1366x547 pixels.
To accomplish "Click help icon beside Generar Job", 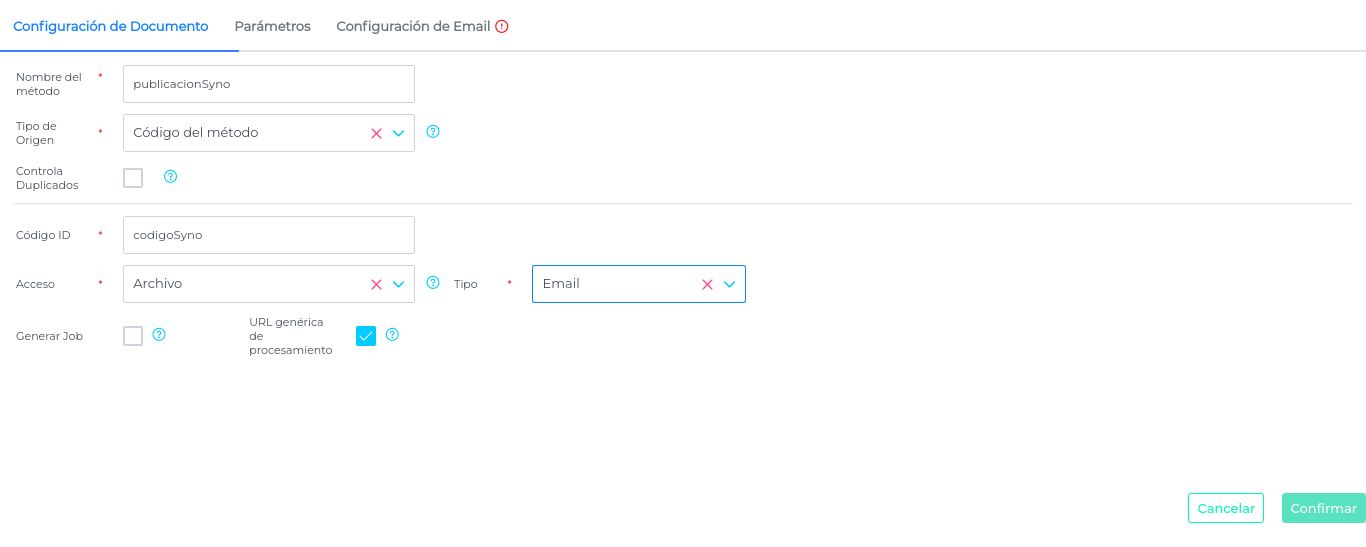I will pos(159,335).
